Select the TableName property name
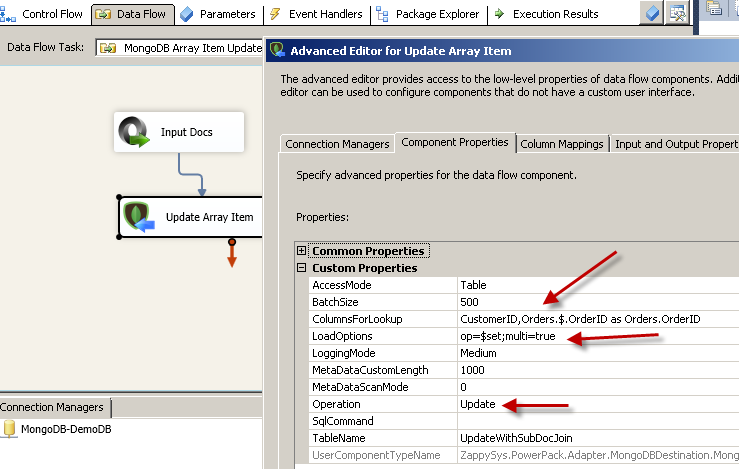The image size is (739, 469). (x=338, y=438)
